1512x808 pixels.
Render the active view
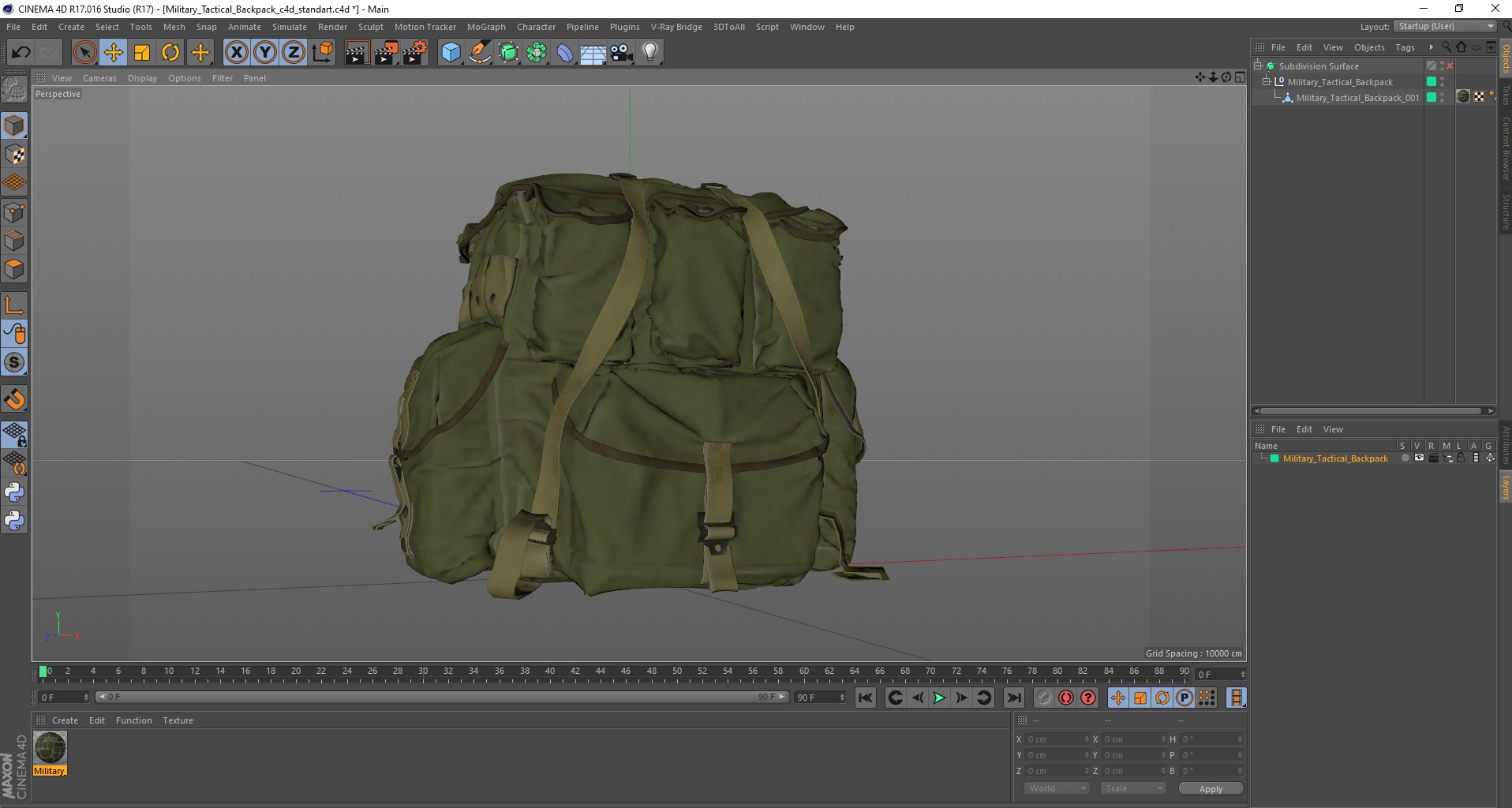[x=357, y=53]
